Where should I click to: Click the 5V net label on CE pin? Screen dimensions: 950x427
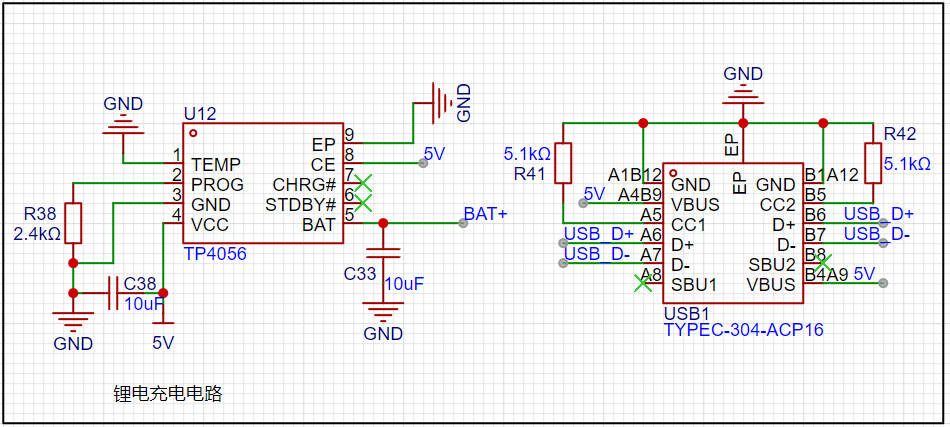click(x=434, y=154)
